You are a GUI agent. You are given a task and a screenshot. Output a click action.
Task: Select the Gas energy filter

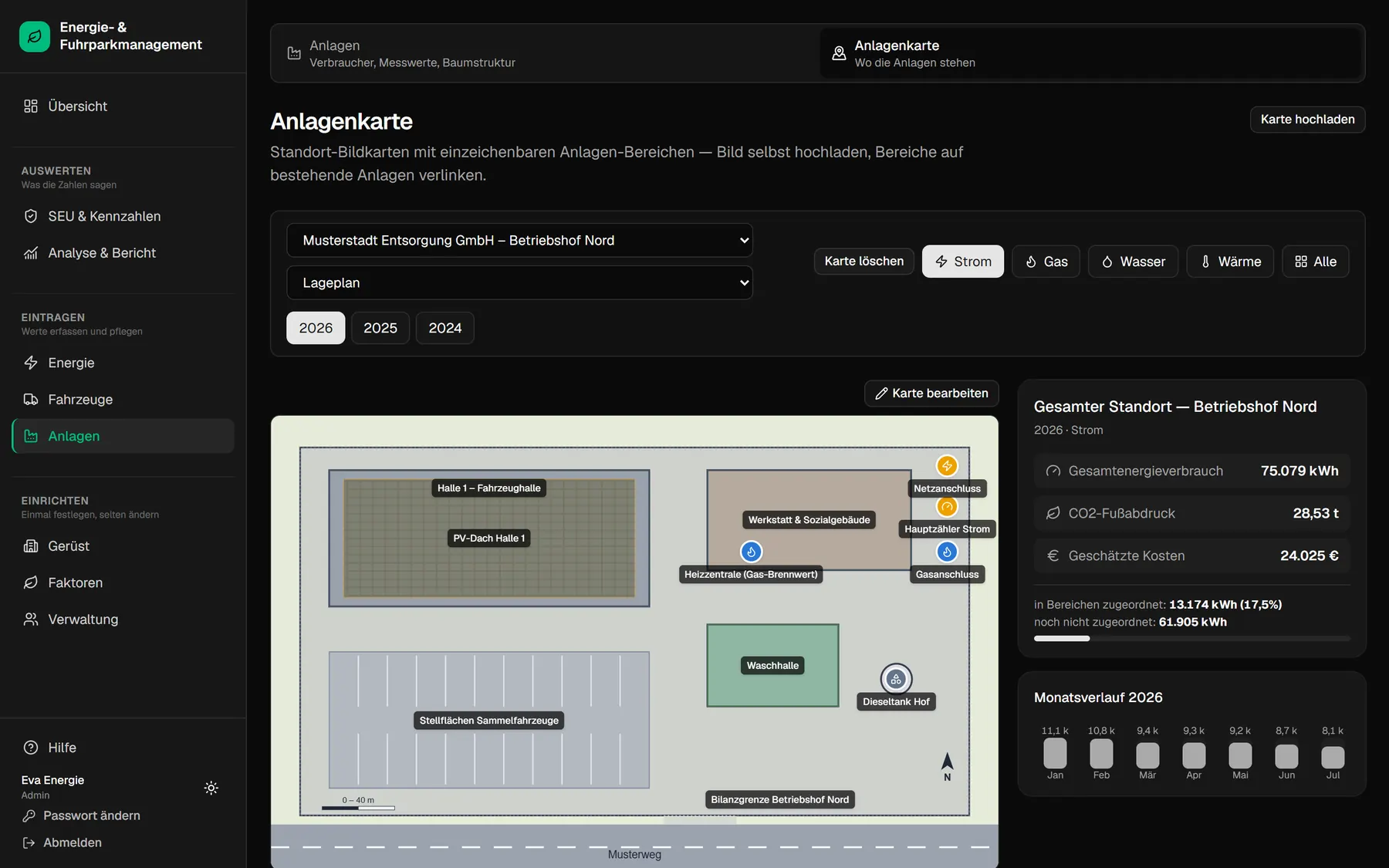[x=1046, y=262]
